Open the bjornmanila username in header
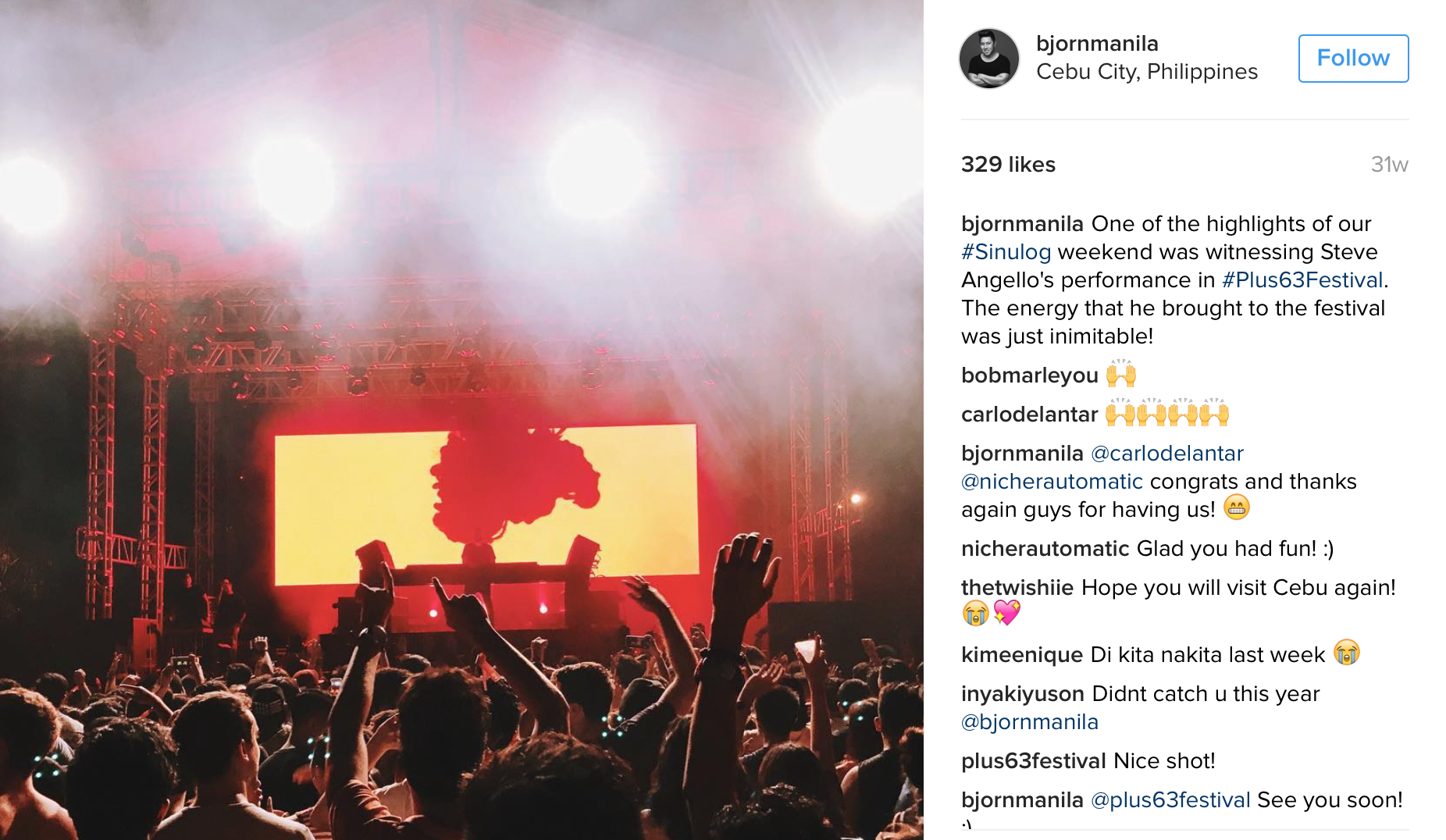 point(1097,44)
